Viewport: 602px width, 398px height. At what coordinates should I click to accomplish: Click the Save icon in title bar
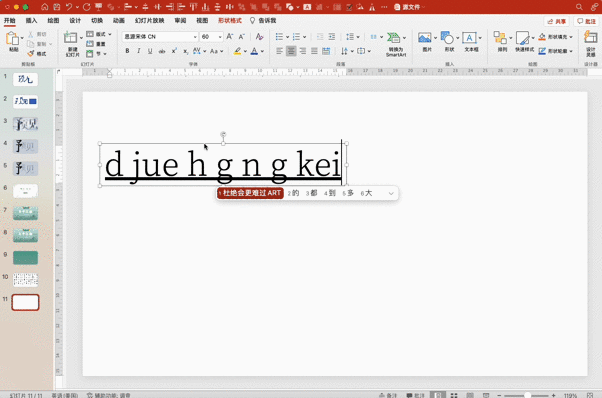[57, 7]
